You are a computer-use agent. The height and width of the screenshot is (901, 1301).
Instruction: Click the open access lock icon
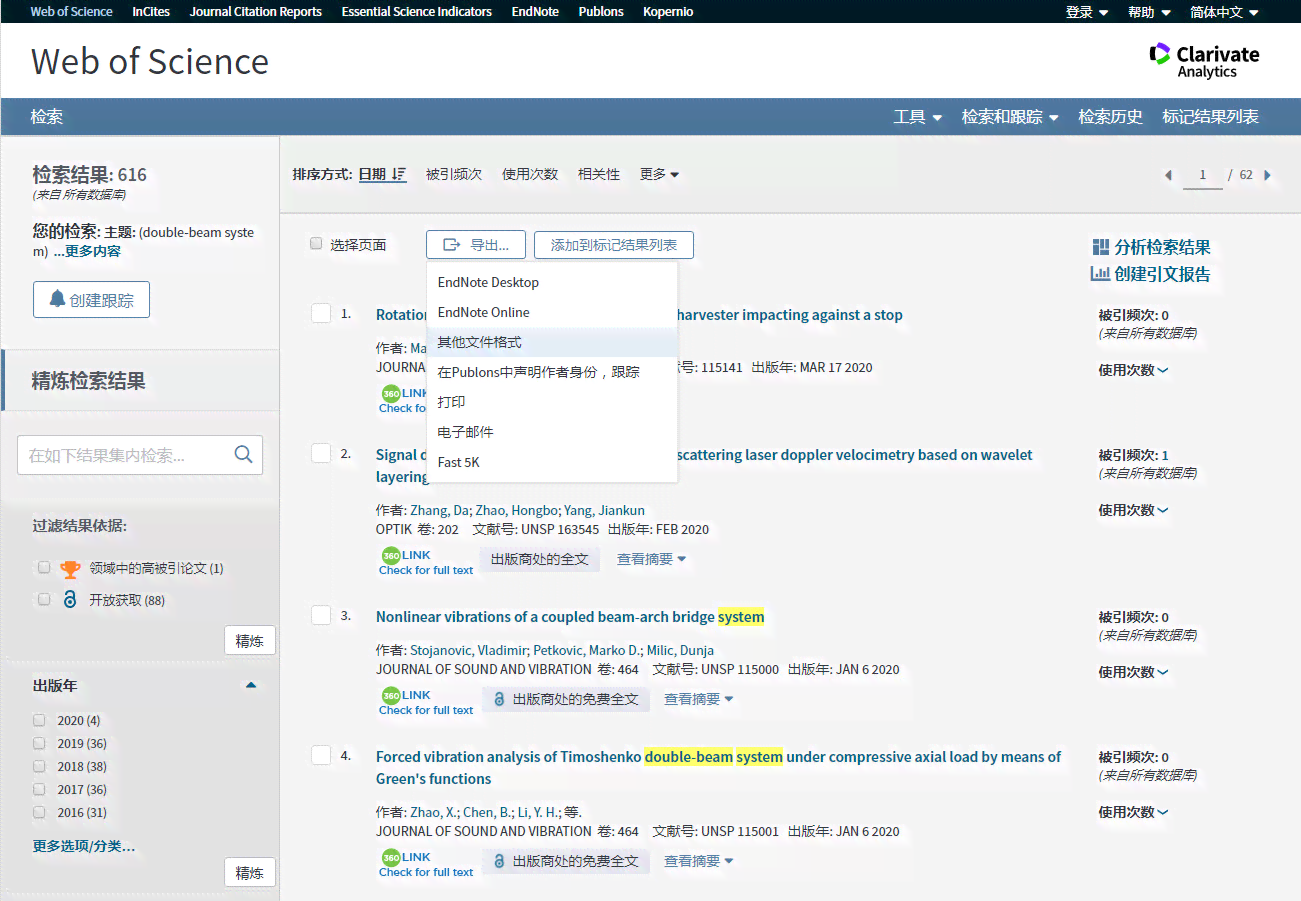(70, 600)
